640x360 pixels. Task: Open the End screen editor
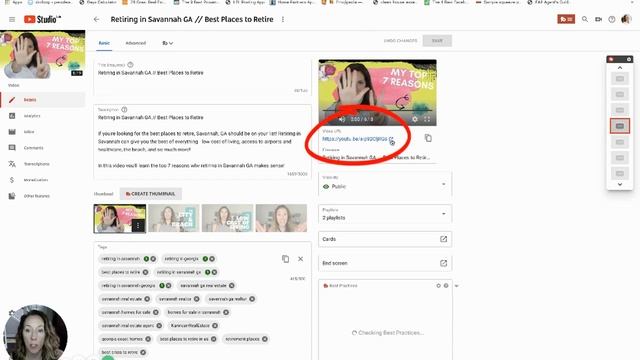click(385, 263)
